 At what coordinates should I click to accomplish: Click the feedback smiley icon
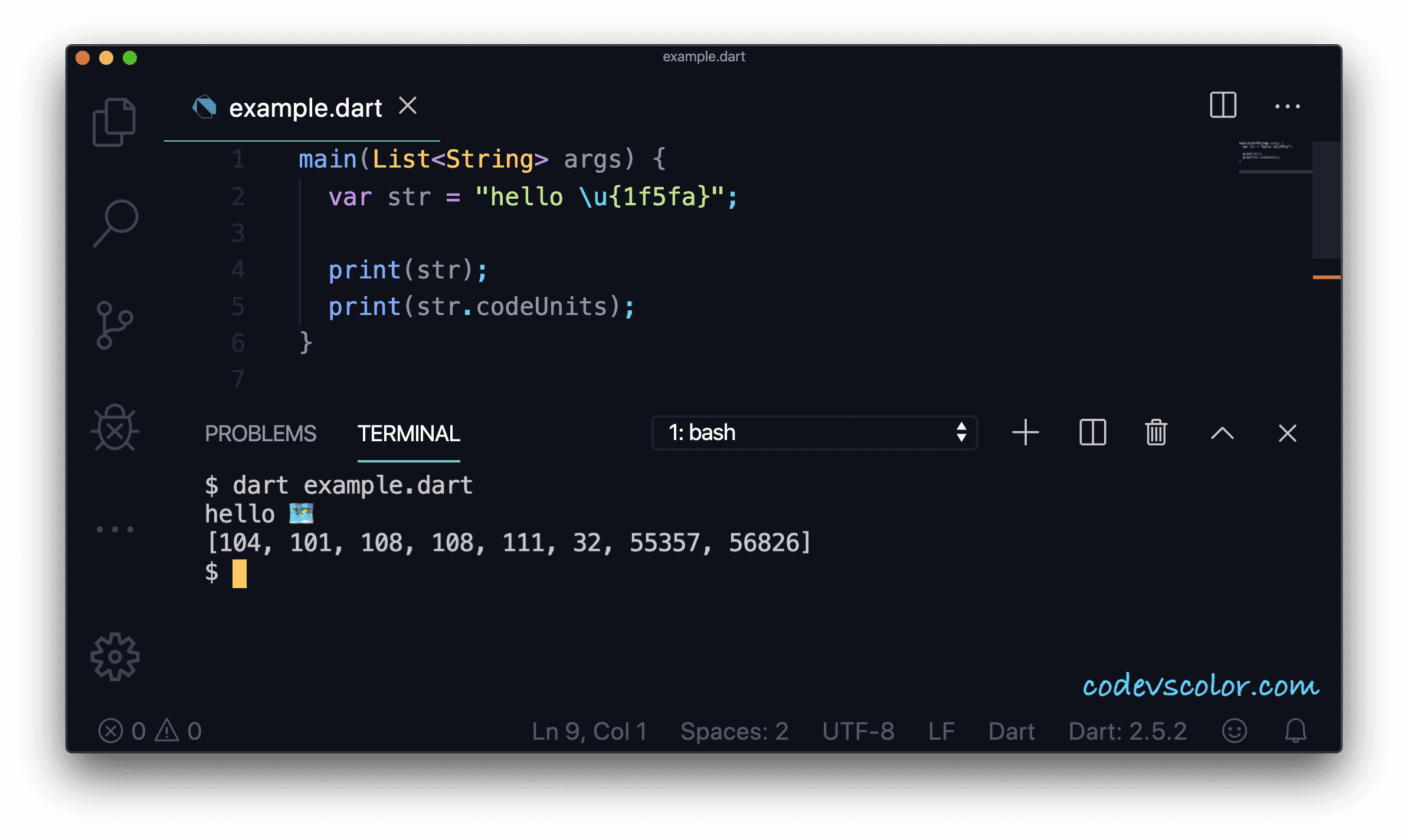click(x=1235, y=731)
